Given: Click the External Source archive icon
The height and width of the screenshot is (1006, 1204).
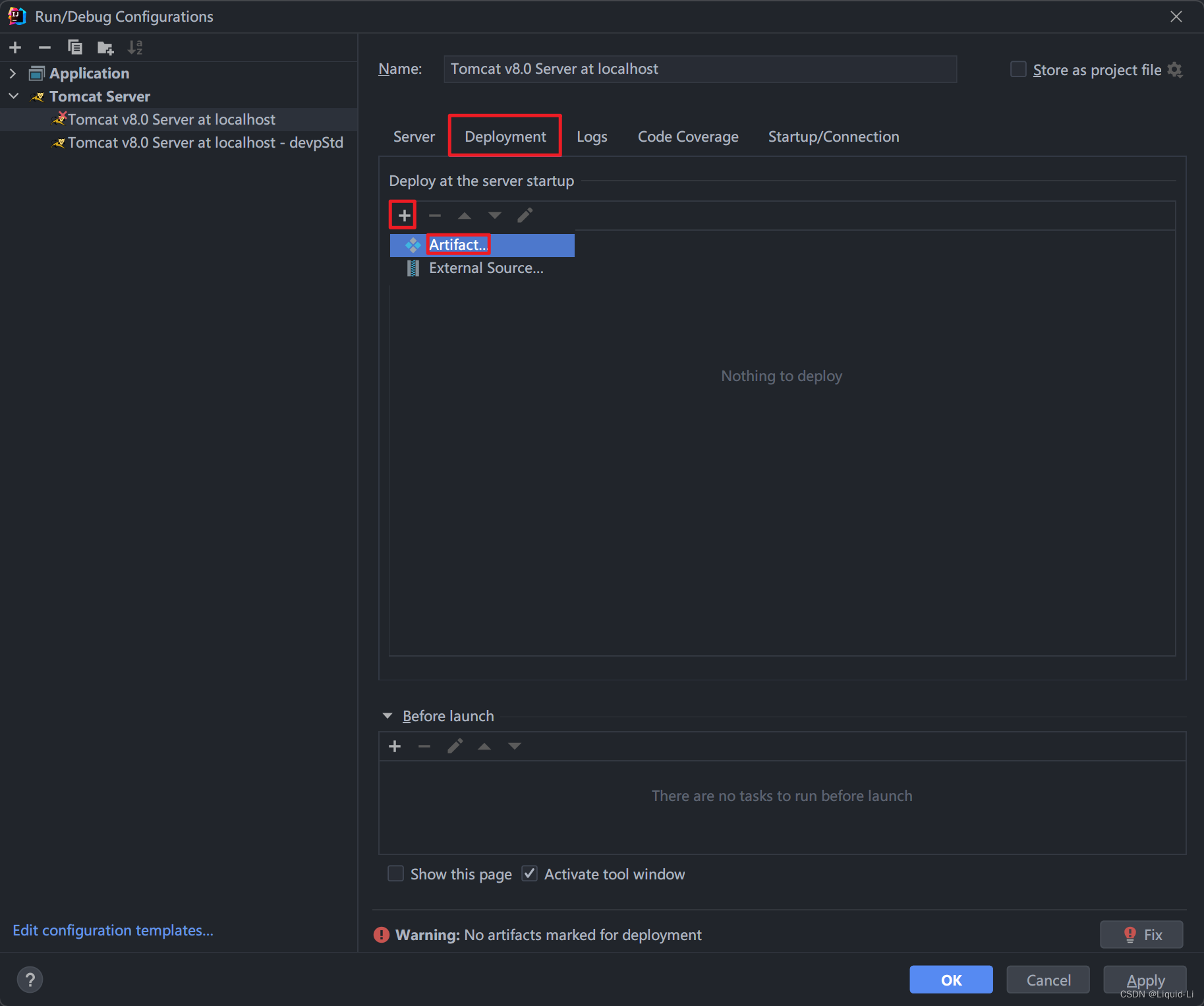Looking at the screenshot, I should [413, 268].
